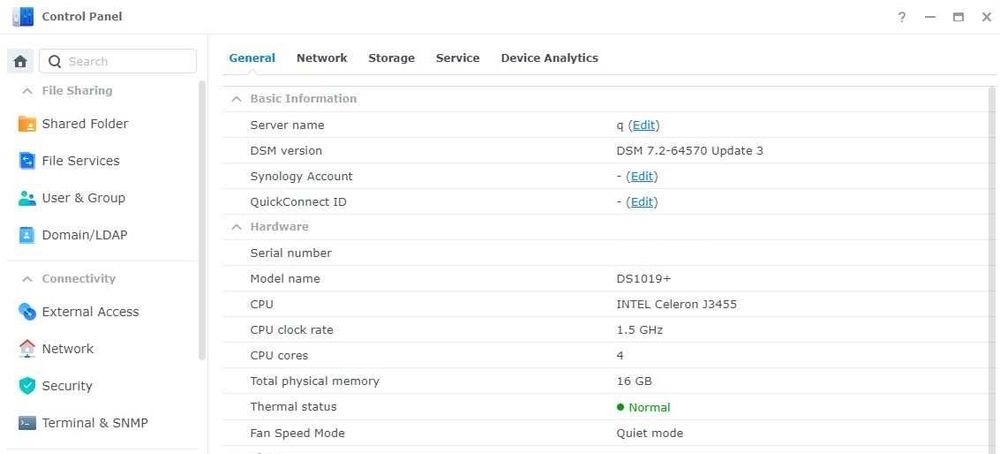This screenshot has height=454, width=1000.
Task: Click the Domain/LDAP icon
Action: coord(27,235)
